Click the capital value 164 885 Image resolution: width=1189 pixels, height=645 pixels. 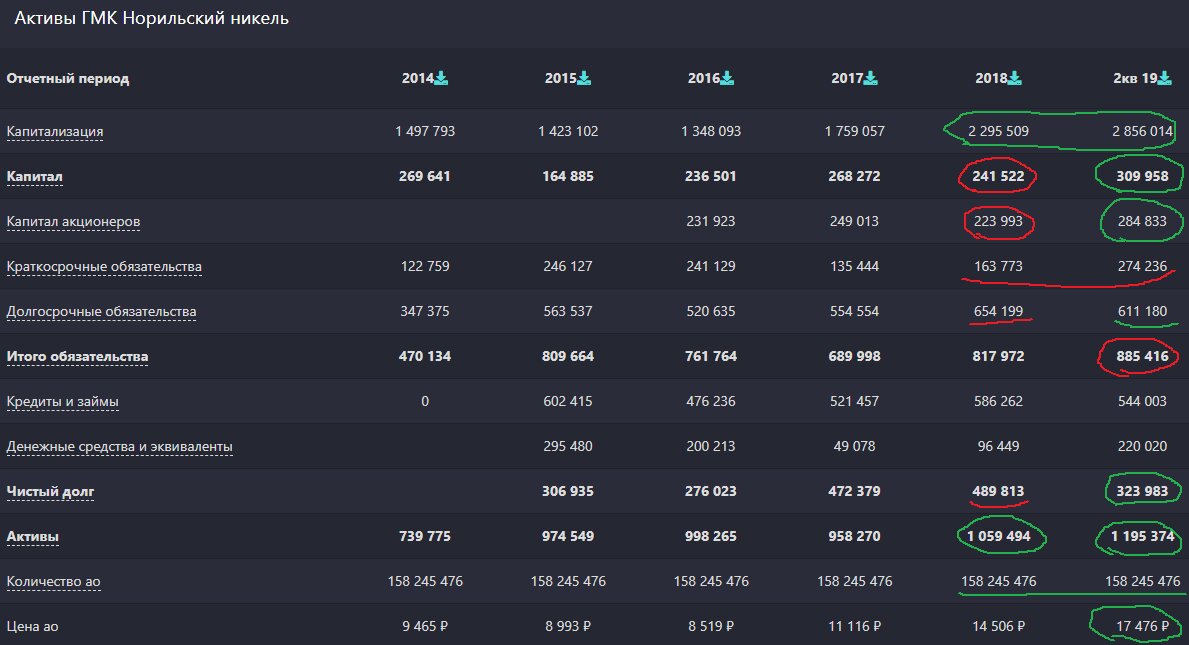pos(568,176)
